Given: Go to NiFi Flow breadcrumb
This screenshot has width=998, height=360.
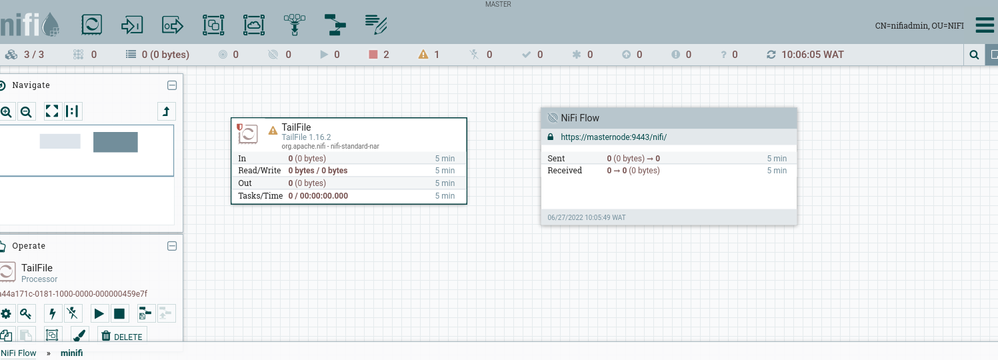Looking at the screenshot, I should [x=18, y=353].
